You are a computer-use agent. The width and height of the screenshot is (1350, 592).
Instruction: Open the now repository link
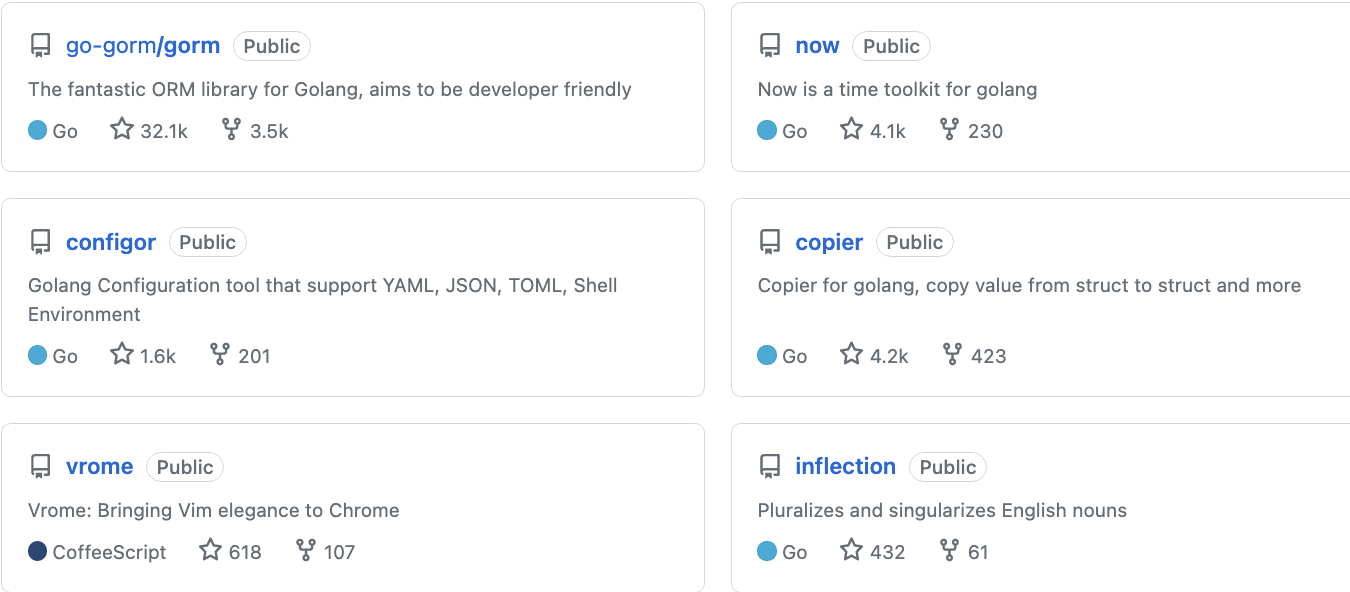click(817, 46)
